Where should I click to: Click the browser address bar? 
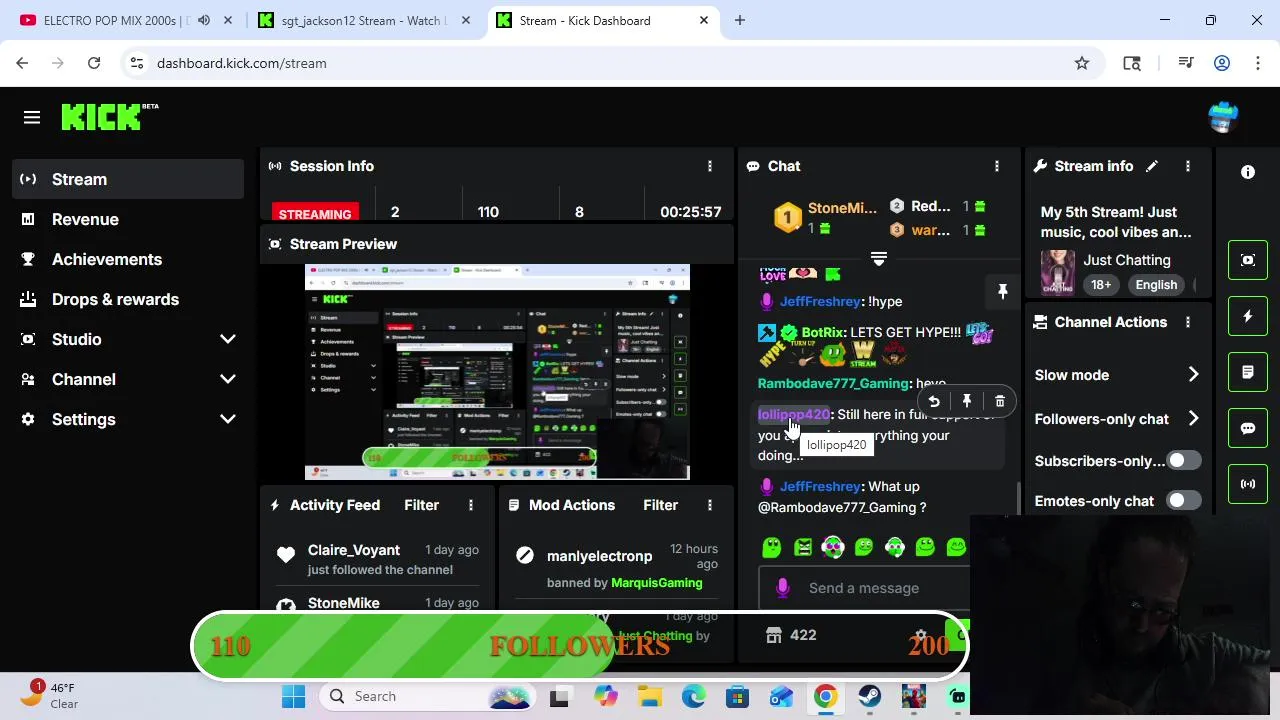point(610,63)
